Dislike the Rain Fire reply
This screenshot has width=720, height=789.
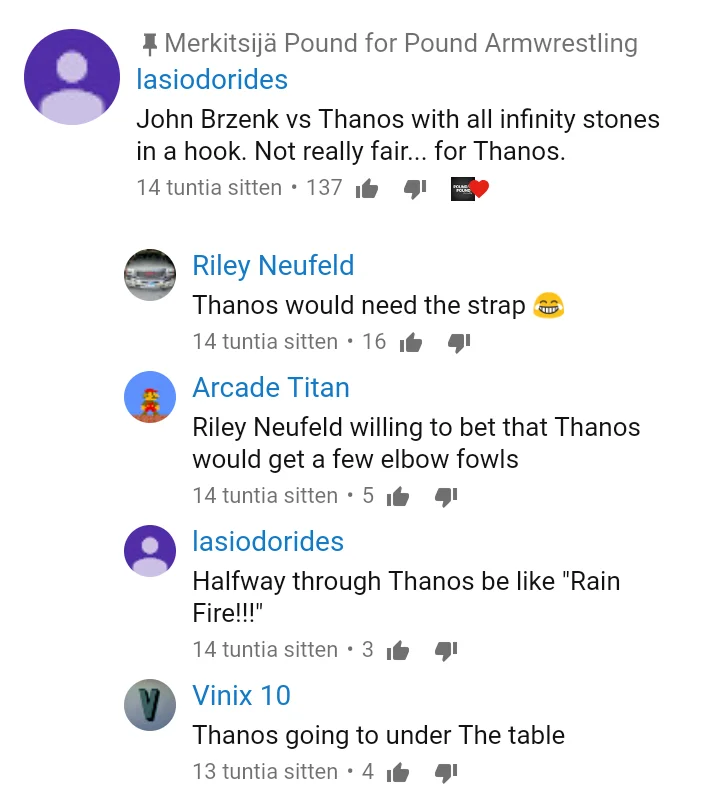[x=446, y=651]
